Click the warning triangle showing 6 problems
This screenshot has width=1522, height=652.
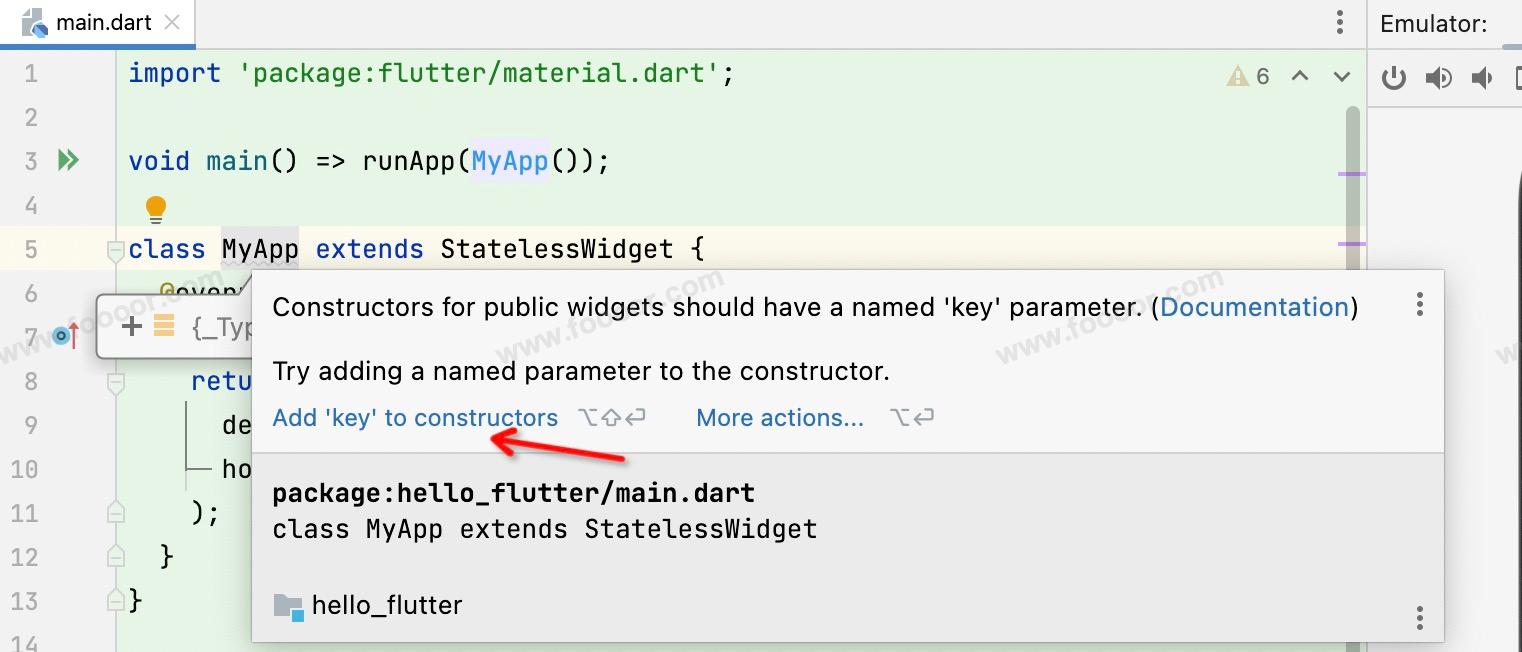point(1238,76)
